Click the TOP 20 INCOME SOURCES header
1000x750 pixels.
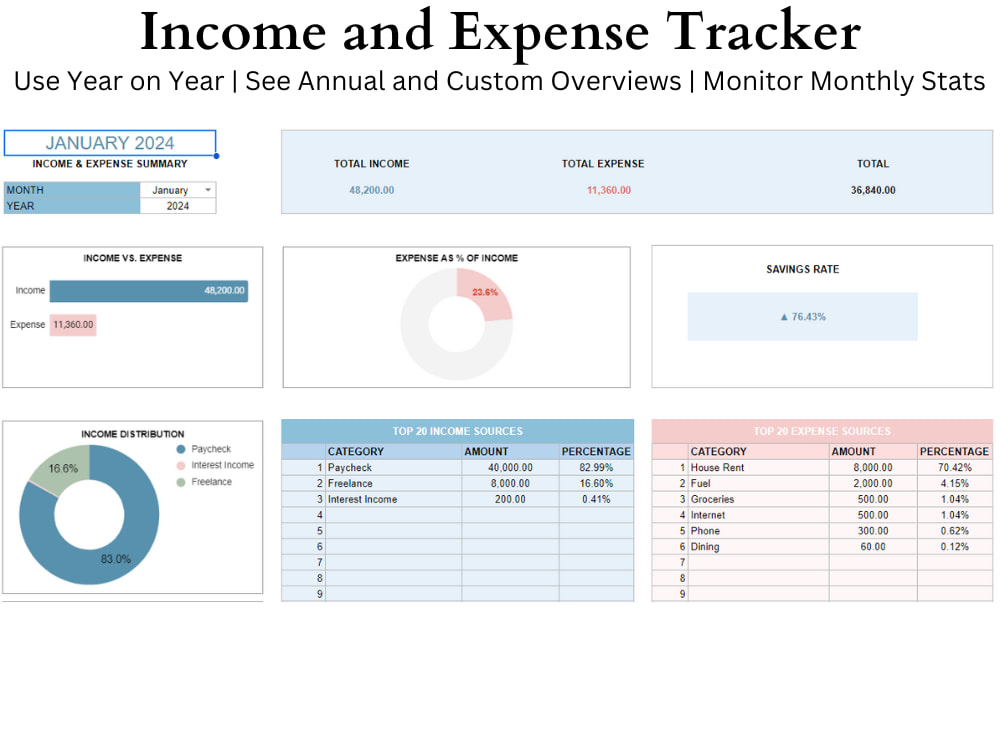coord(457,432)
